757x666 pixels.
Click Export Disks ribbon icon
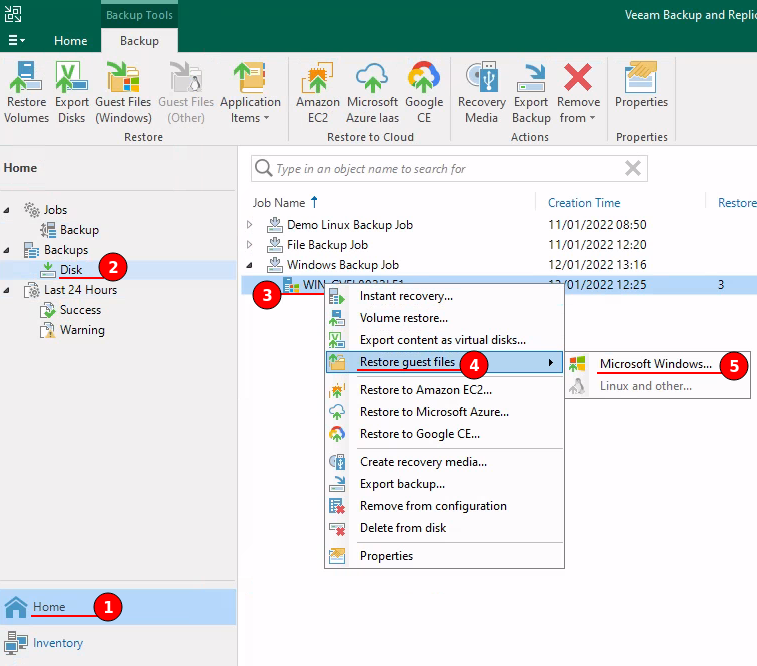pos(71,92)
